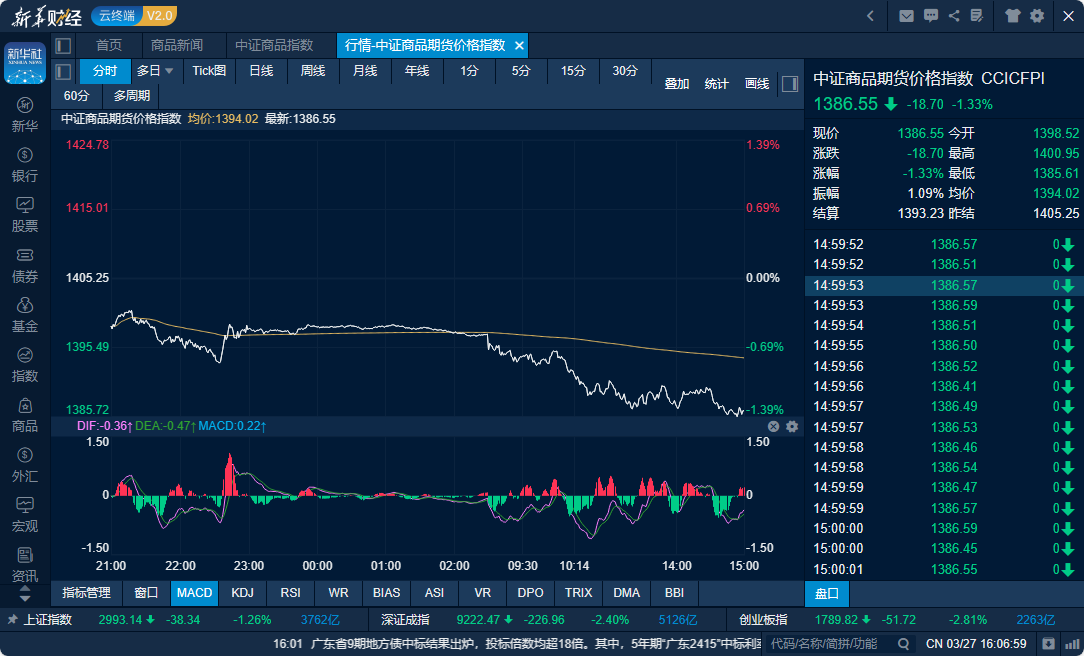Open the message/chat icon in title bar
Image resolution: width=1084 pixels, height=656 pixels.
coord(933,16)
